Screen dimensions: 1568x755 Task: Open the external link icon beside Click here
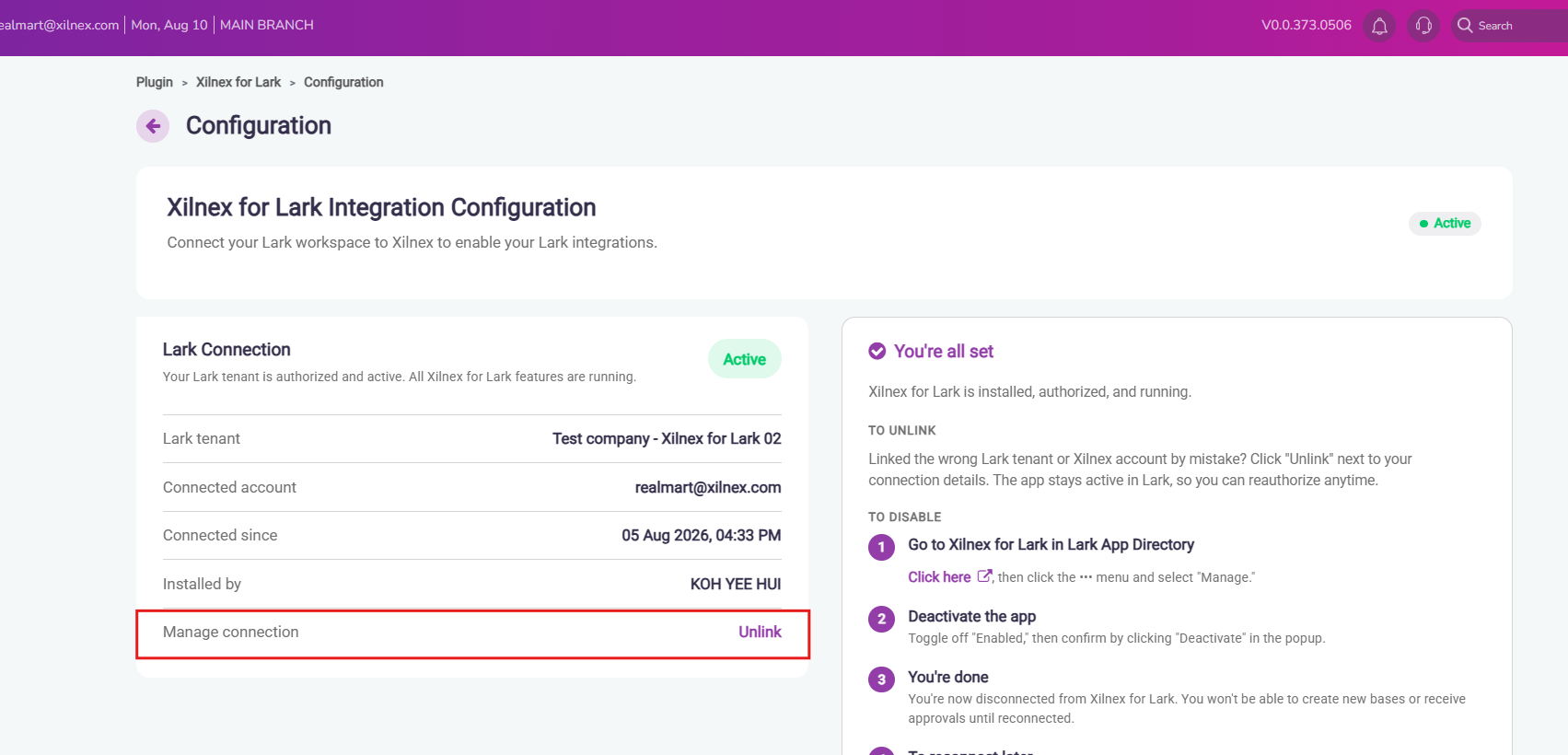click(984, 576)
